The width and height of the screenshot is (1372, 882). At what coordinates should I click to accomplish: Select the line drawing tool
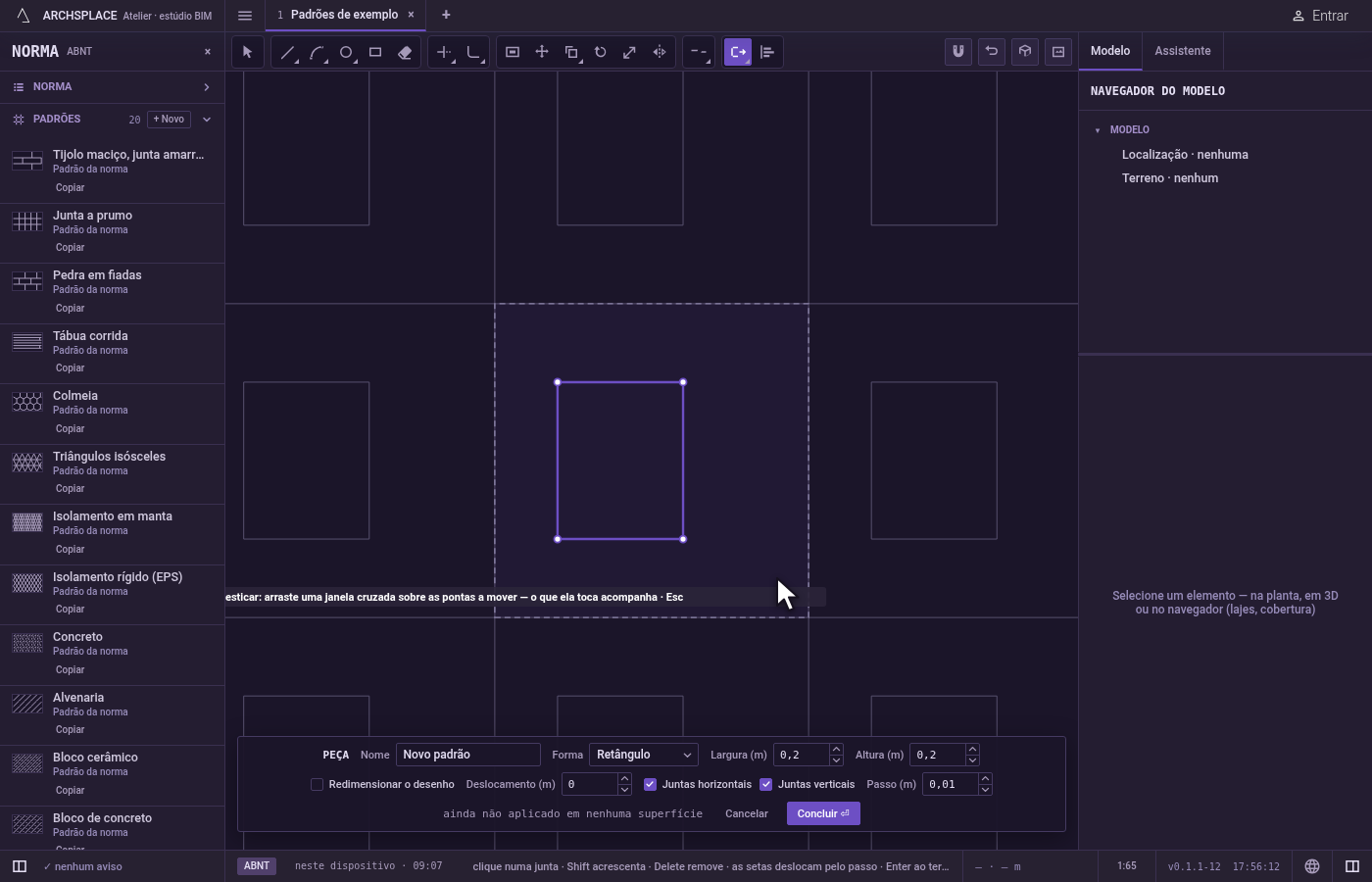(287, 52)
